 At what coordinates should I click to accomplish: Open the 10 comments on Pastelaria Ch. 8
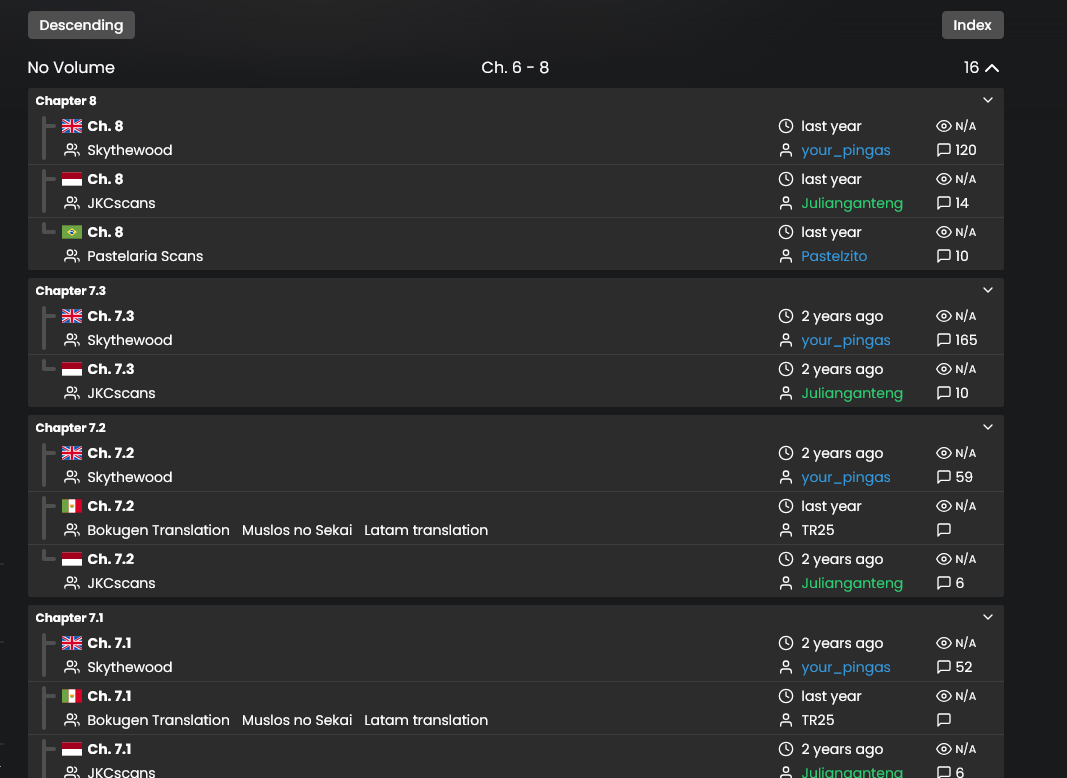[953, 256]
